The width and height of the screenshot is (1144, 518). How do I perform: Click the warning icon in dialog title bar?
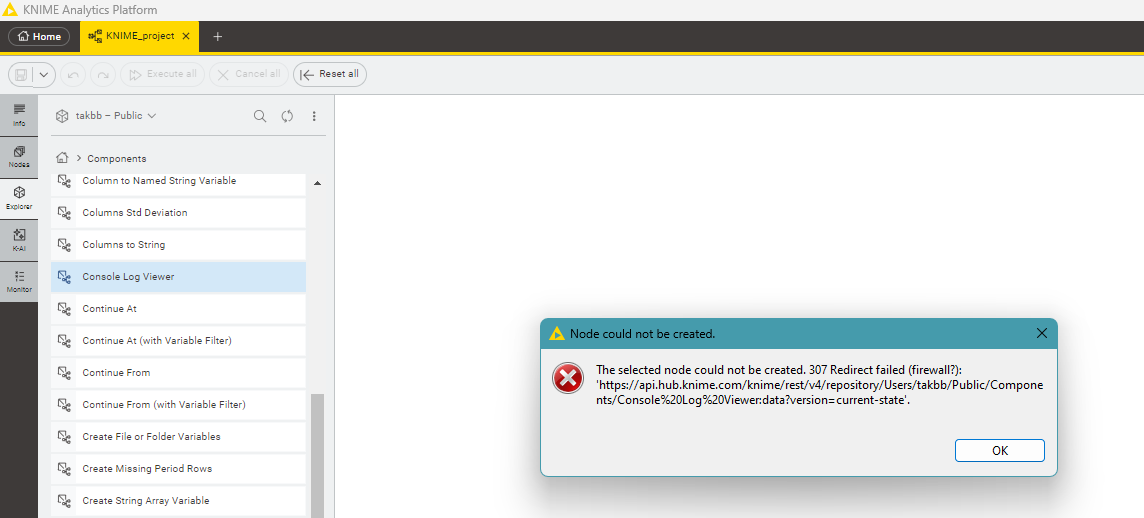point(557,334)
